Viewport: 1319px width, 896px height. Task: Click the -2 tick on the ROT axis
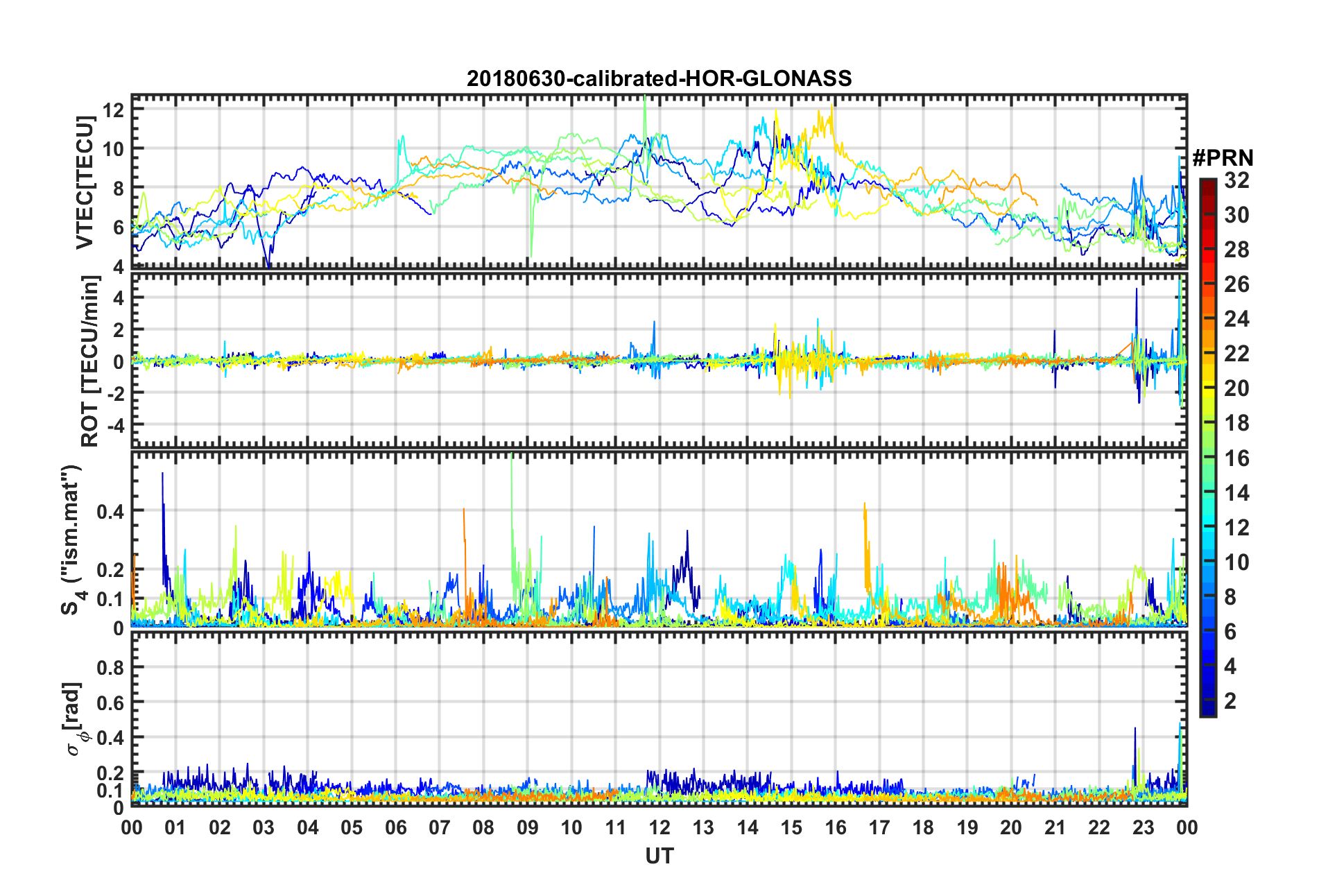tap(114, 393)
